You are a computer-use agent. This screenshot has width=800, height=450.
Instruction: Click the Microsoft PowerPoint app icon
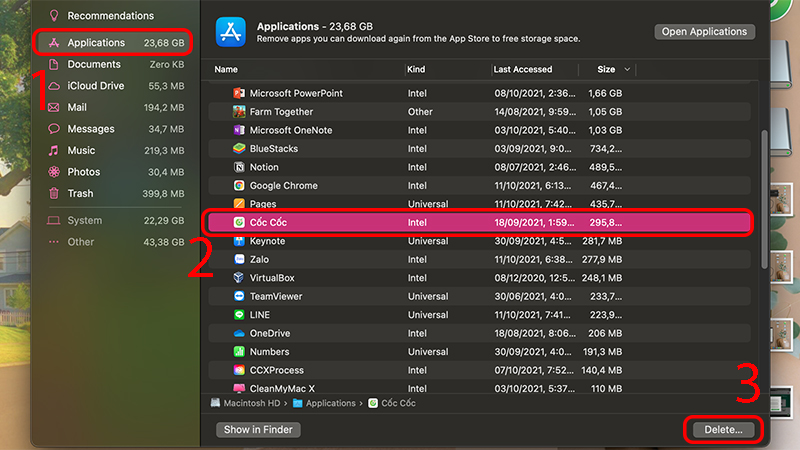click(x=239, y=93)
